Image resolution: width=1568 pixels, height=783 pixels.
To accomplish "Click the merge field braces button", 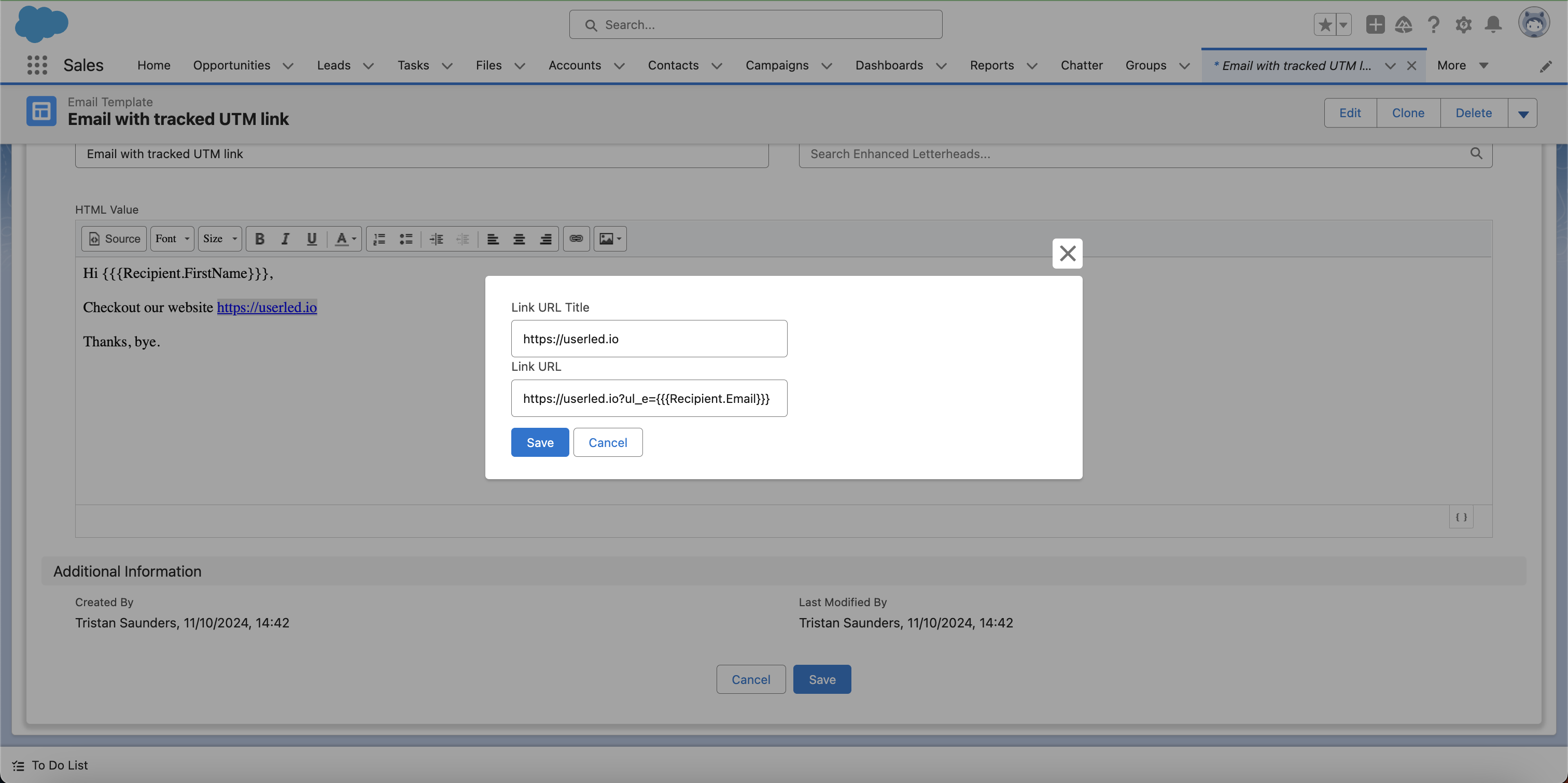I will pyautogui.click(x=1461, y=517).
